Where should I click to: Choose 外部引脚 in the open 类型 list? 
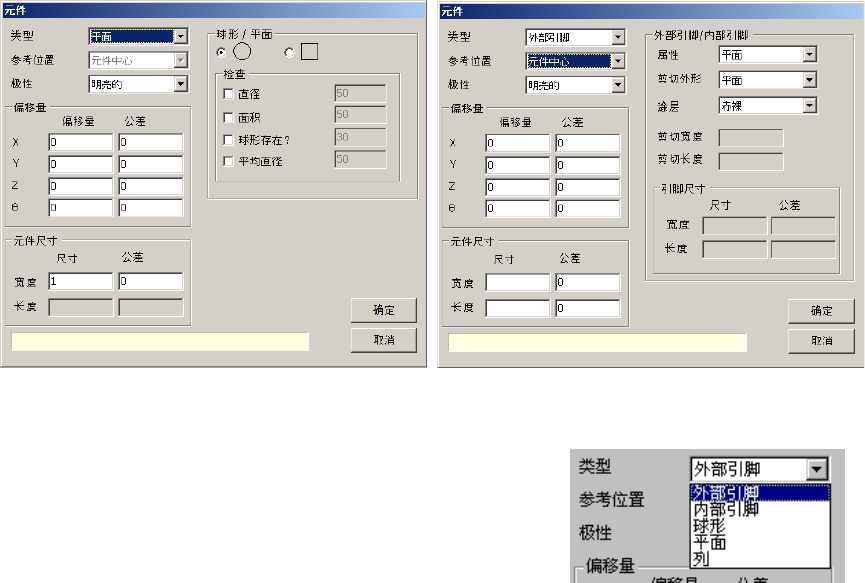tap(760, 493)
